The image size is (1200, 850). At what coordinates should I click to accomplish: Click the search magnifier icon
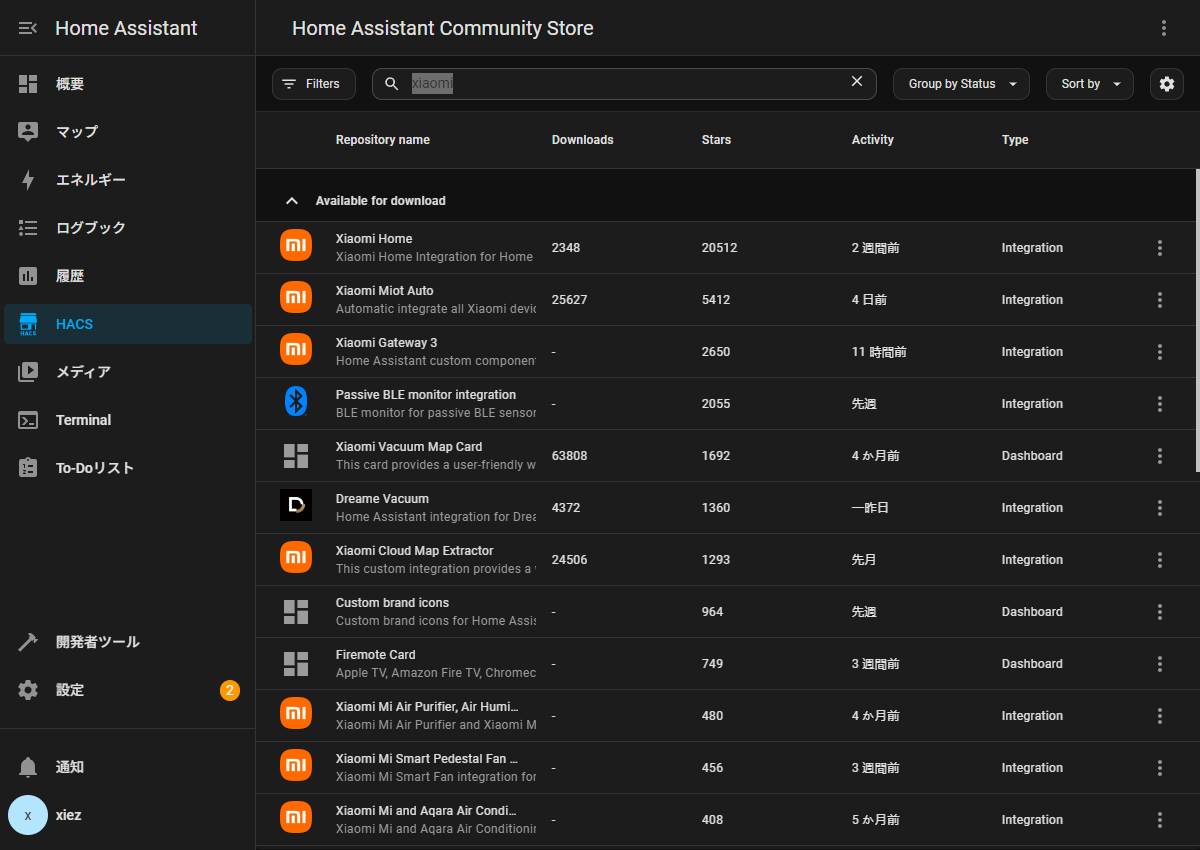[392, 84]
